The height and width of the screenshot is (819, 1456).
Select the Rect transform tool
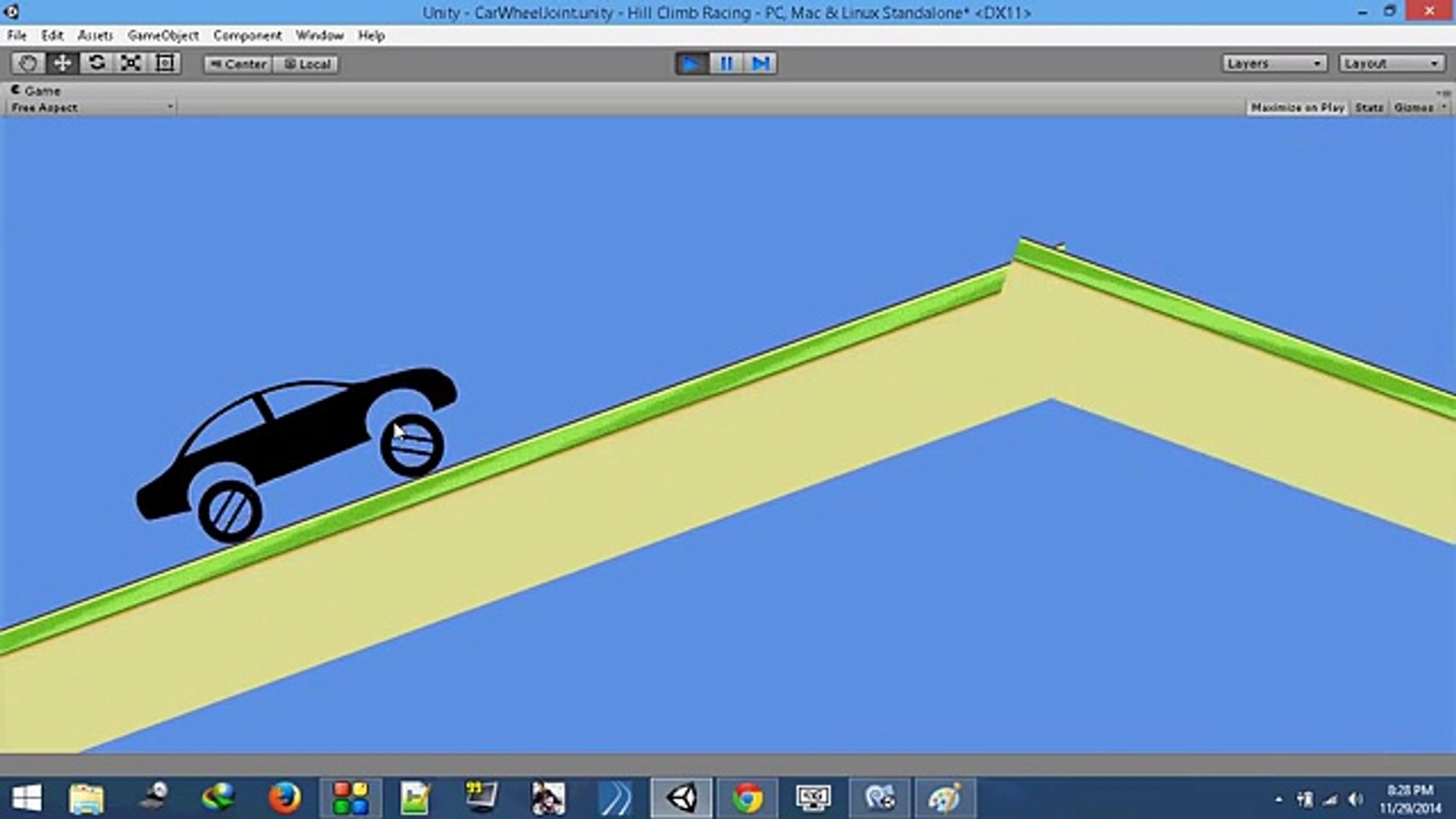[x=165, y=64]
